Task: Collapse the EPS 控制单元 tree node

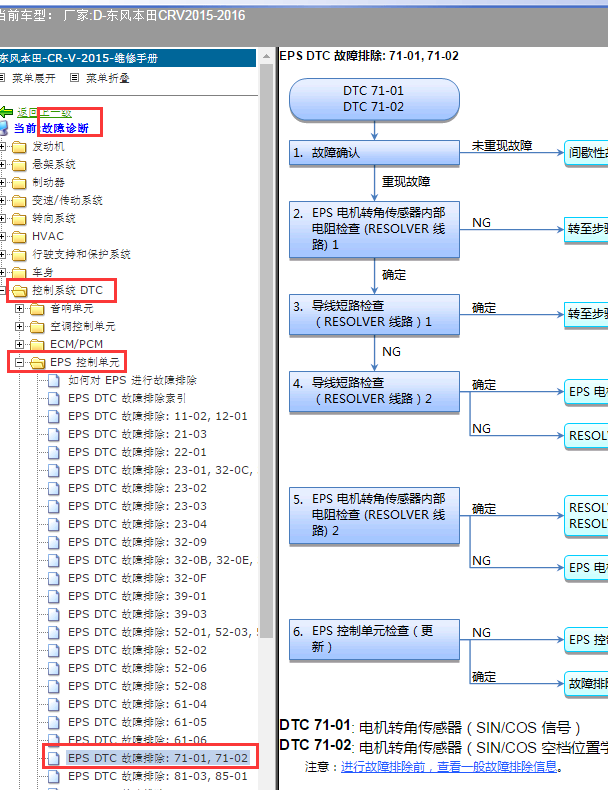Action: 19,362
